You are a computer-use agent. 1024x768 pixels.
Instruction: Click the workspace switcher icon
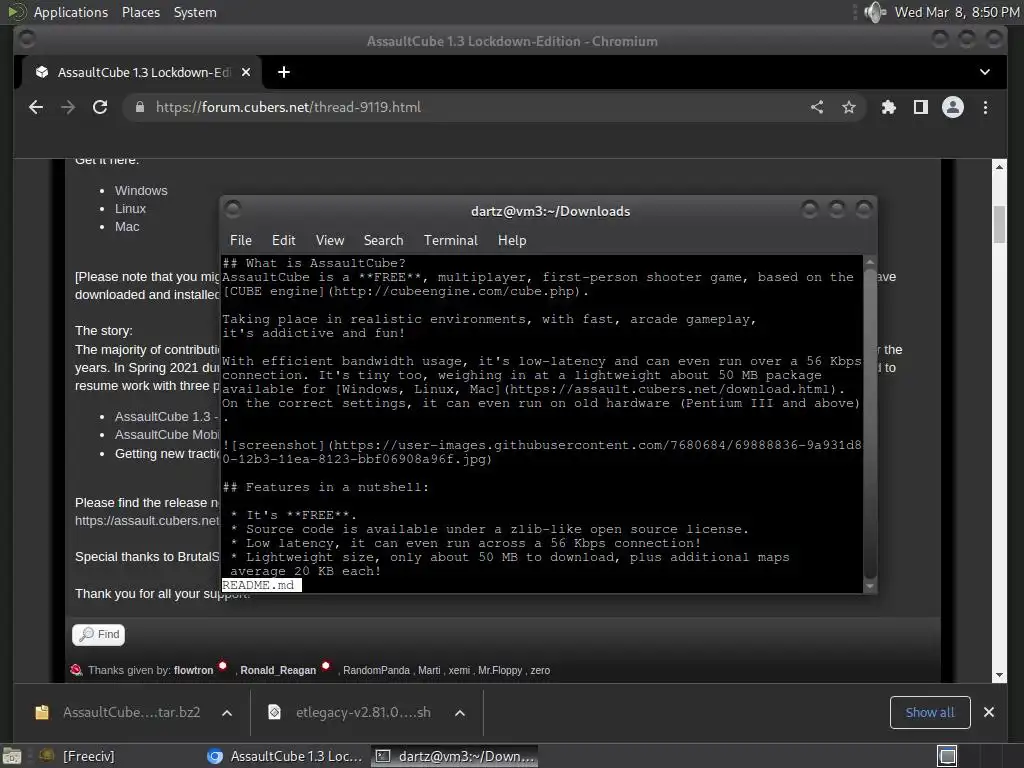pyautogui.click(x=947, y=756)
